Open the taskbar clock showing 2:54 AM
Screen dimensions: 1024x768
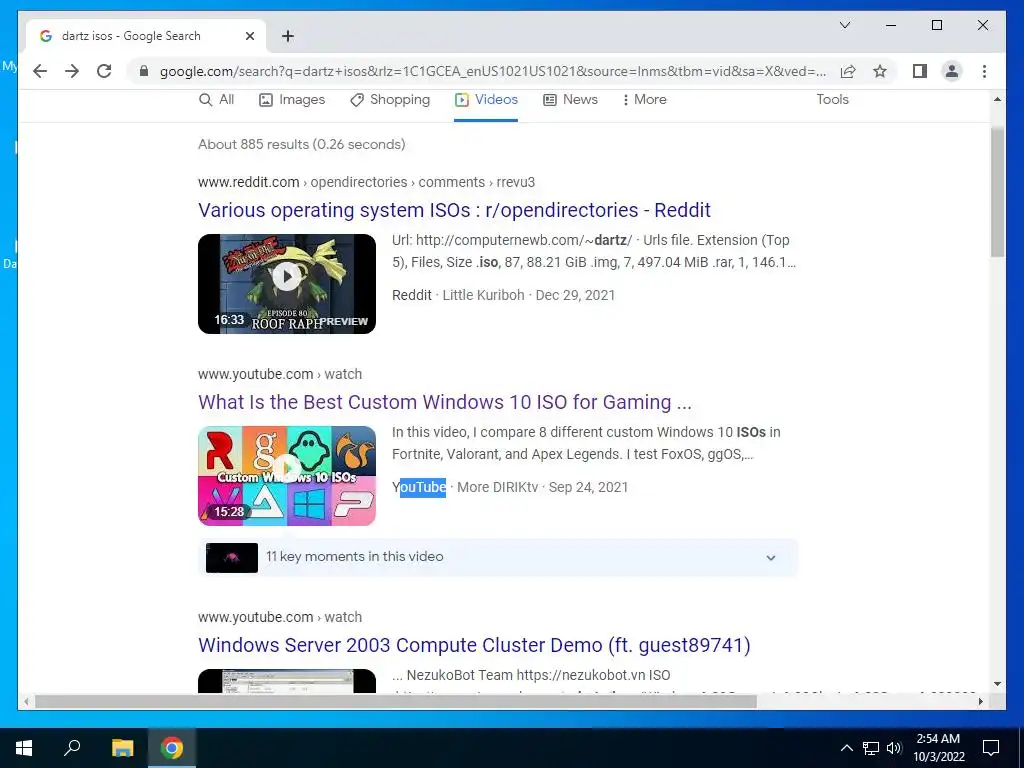point(938,748)
